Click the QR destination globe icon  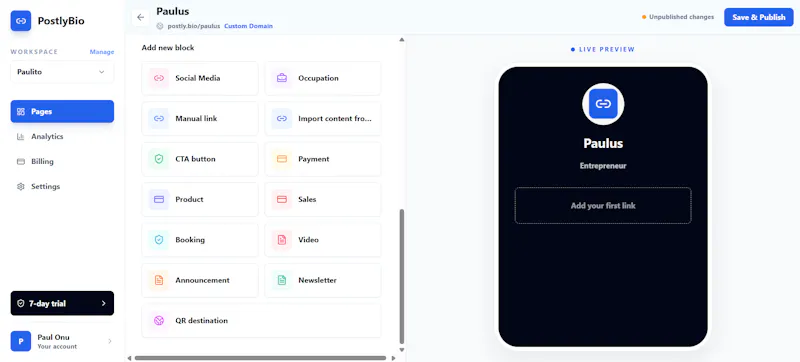click(x=159, y=321)
